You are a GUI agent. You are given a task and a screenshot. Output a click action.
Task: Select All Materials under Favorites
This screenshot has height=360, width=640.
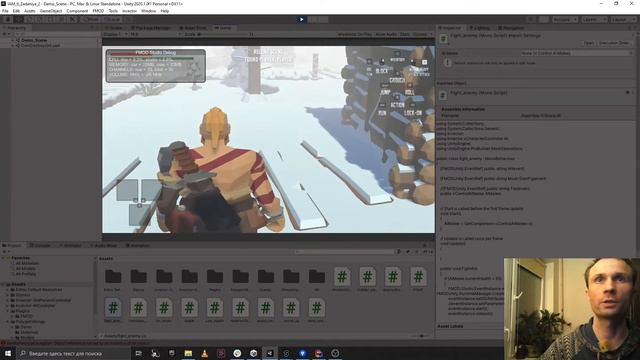tap(27, 263)
